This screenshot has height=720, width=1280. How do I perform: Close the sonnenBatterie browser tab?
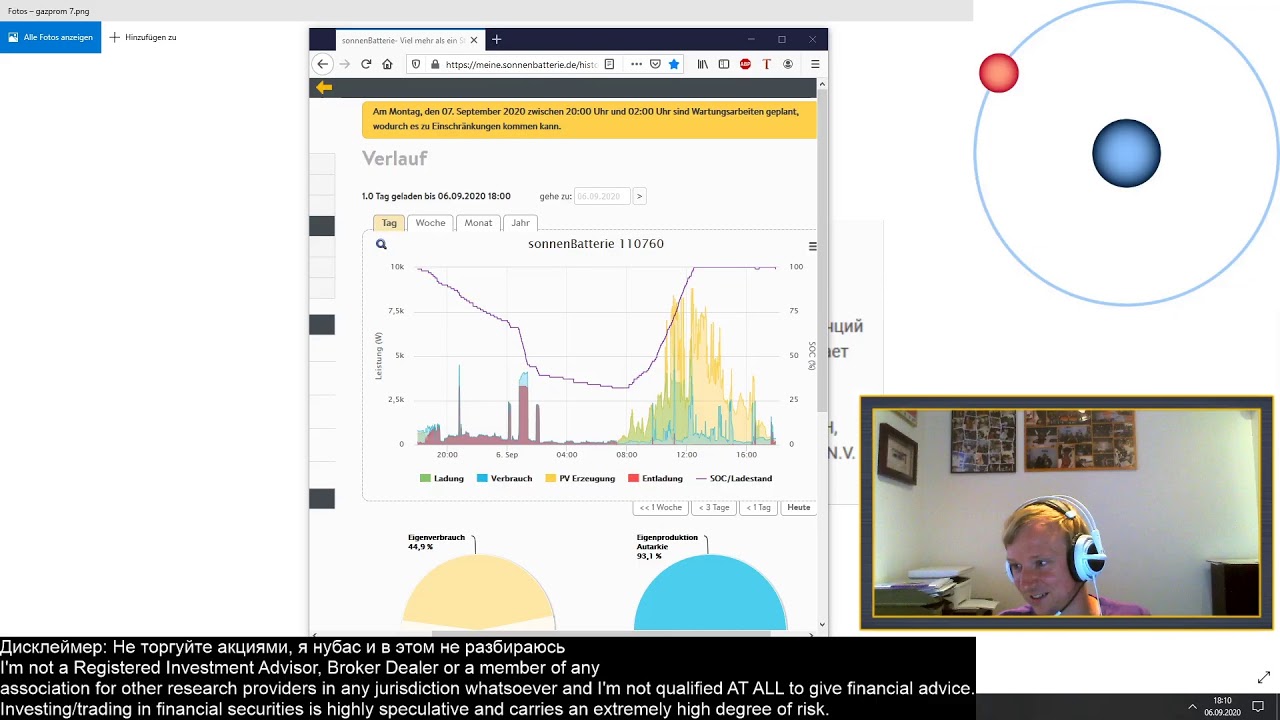[x=474, y=40]
